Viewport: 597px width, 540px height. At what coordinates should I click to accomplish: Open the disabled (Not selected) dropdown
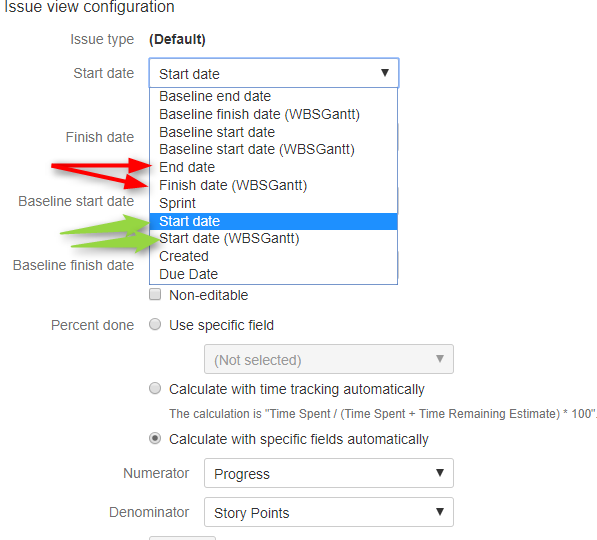point(329,359)
